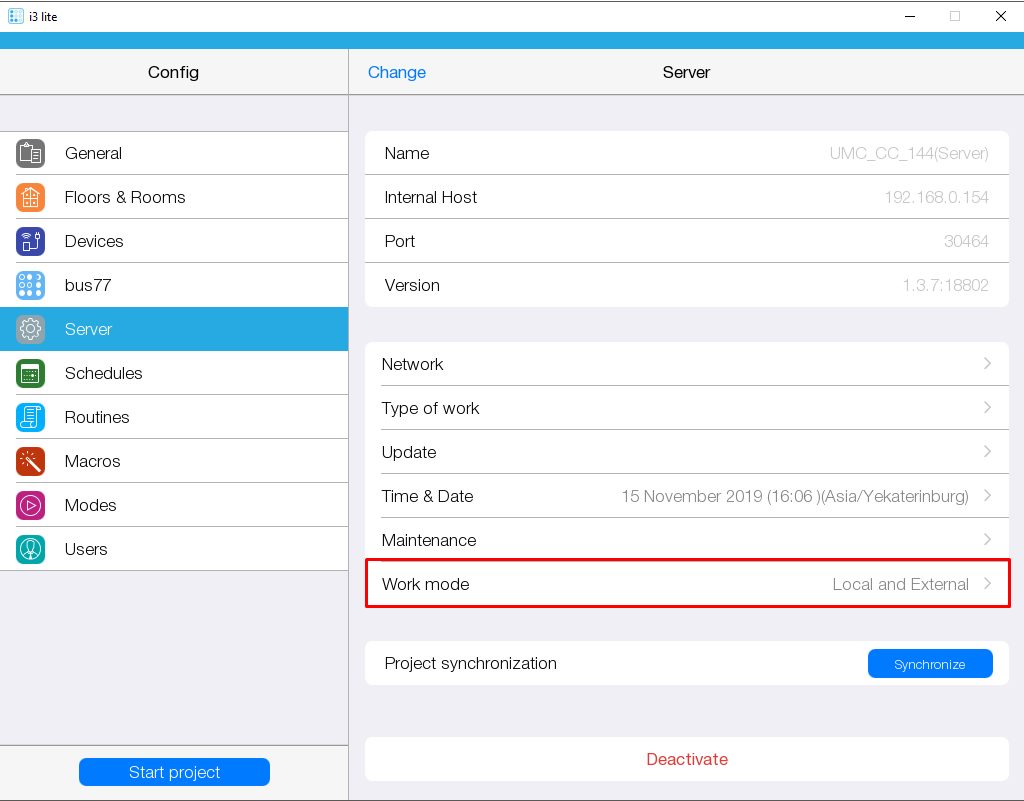Click the General clipboard icon
Screen dimensions: 1024x801
pos(31,153)
